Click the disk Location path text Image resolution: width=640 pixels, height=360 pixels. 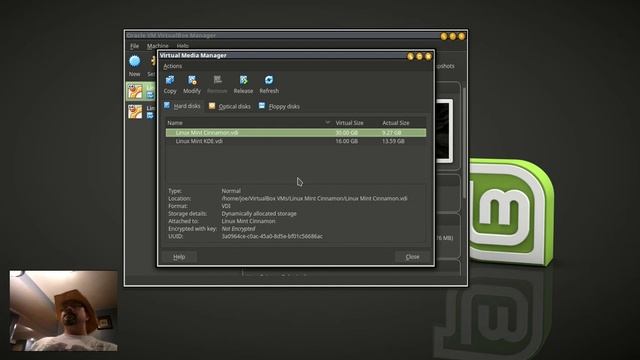pos(314,198)
